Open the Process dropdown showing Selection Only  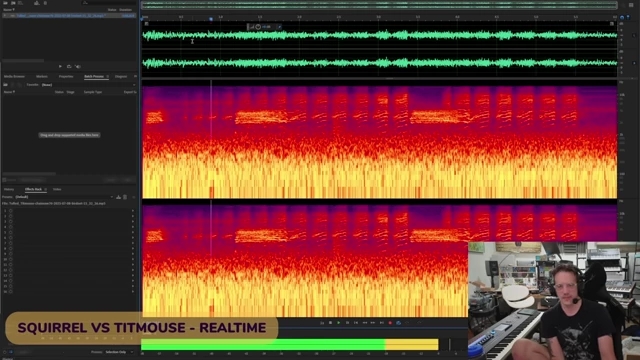(119, 352)
